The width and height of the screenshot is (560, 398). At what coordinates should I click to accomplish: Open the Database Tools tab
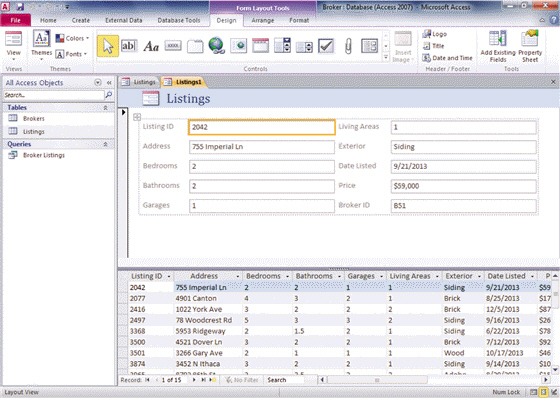coord(179,20)
